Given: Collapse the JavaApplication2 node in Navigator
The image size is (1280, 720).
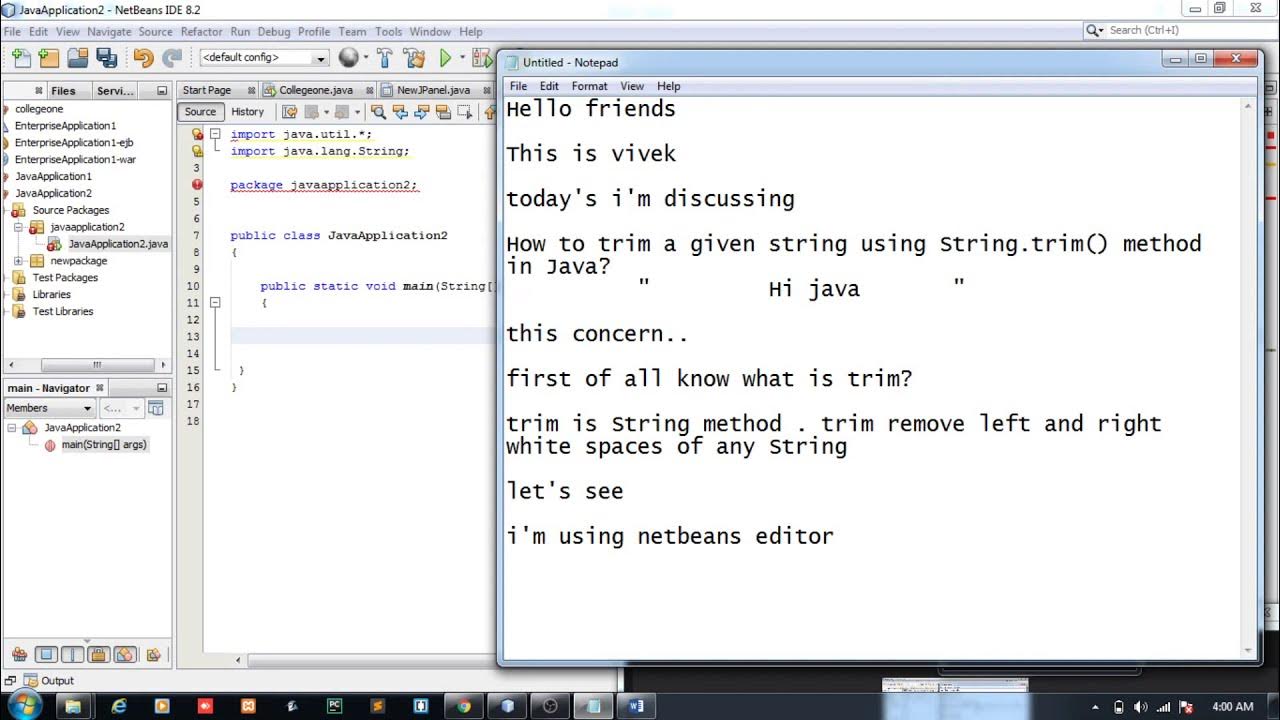Looking at the screenshot, I should tap(12, 428).
